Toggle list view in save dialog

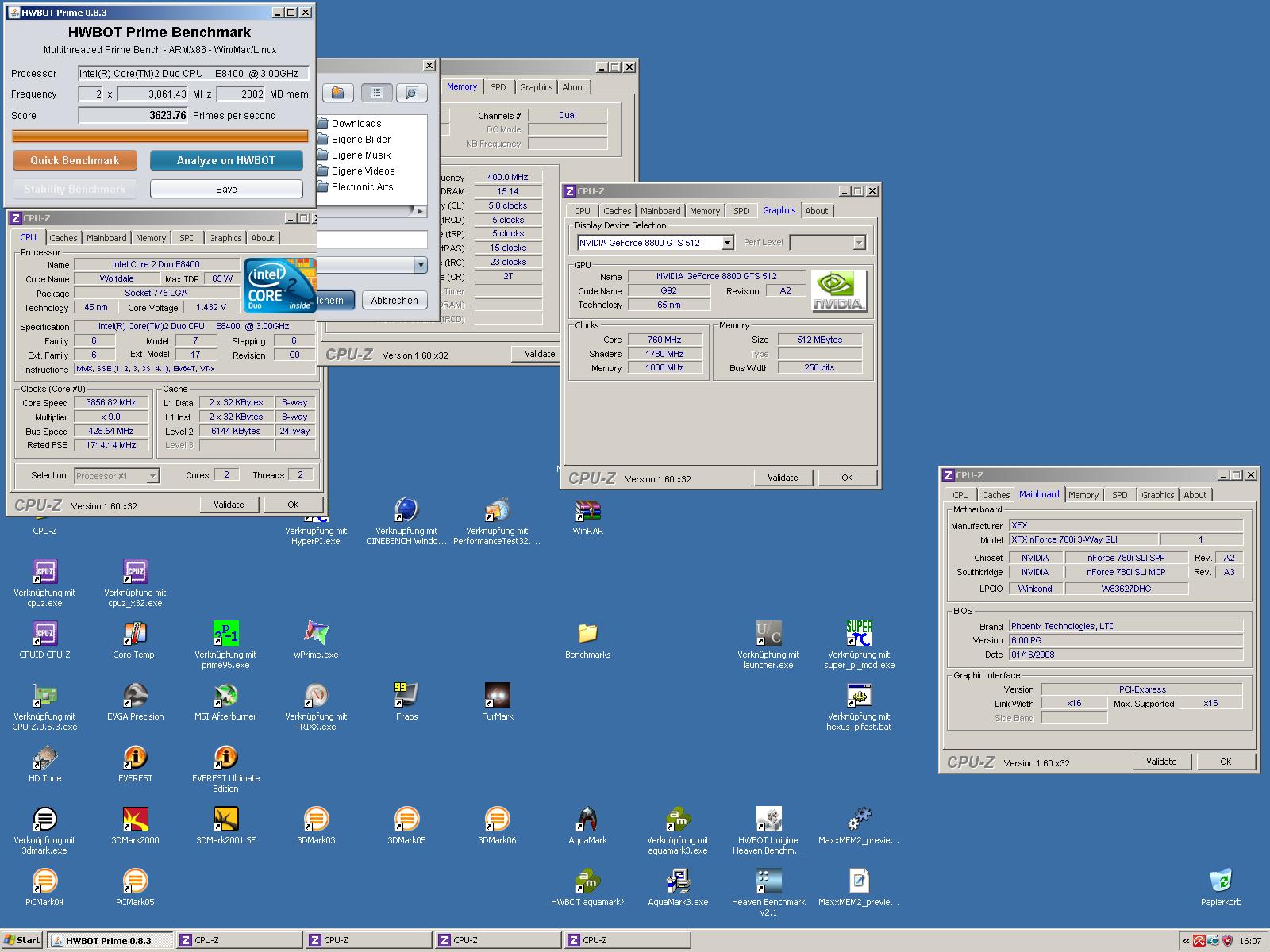(377, 93)
